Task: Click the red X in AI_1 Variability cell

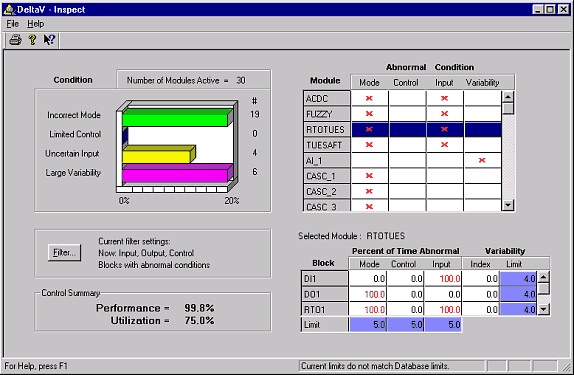Action: [482, 160]
